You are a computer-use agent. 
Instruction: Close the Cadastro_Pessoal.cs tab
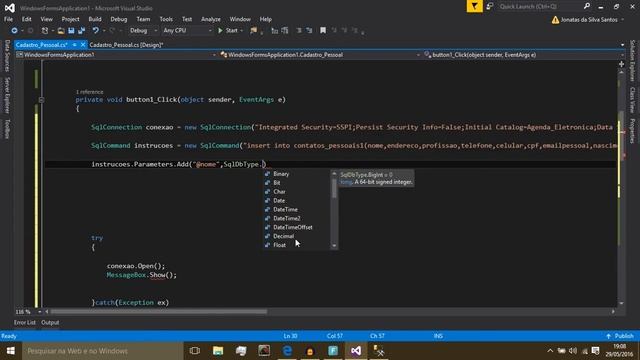(x=83, y=45)
